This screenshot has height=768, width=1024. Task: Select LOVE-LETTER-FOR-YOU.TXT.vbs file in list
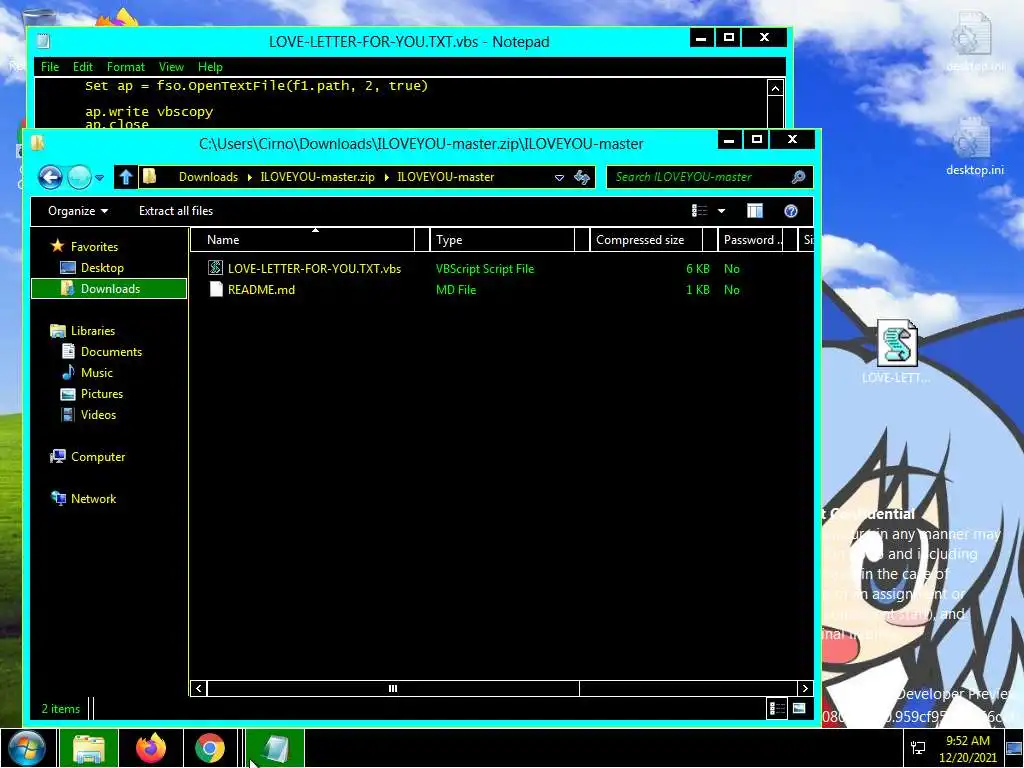pyautogui.click(x=314, y=268)
